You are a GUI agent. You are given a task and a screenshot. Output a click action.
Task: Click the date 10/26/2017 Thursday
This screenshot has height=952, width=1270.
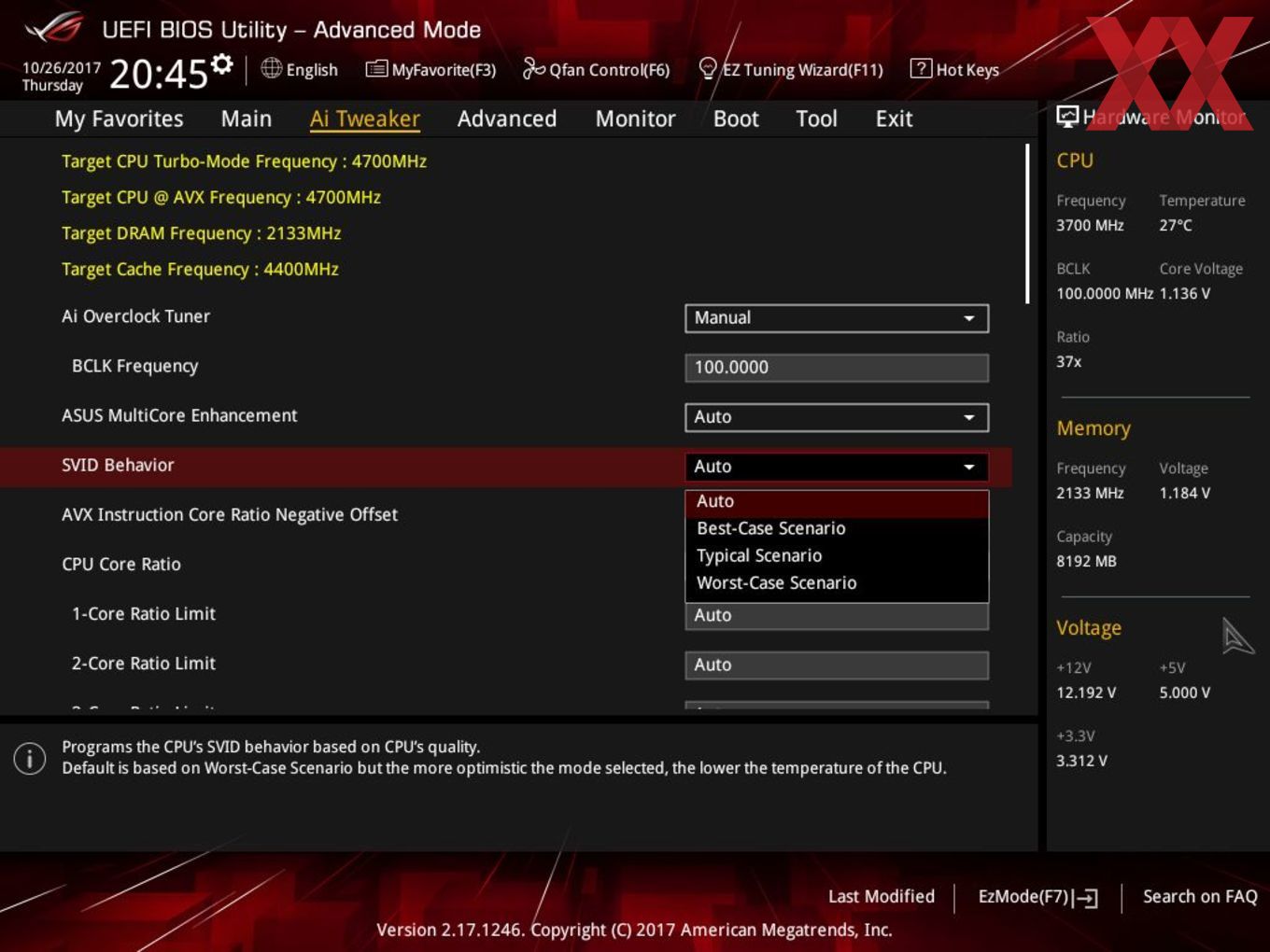pos(61,77)
